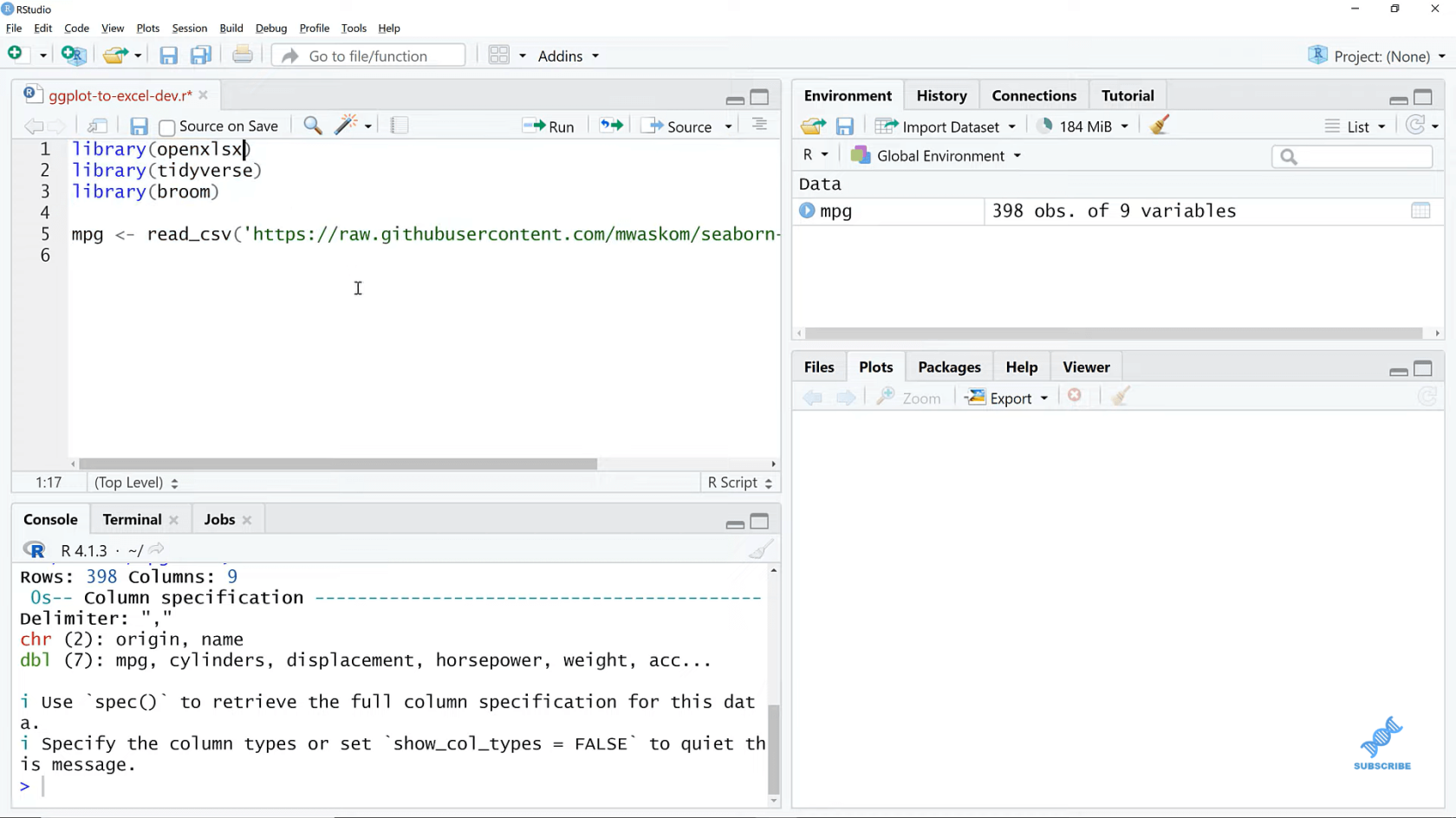Clear console with broom icon
Screen dimensions: 1456x818
[761, 549]
